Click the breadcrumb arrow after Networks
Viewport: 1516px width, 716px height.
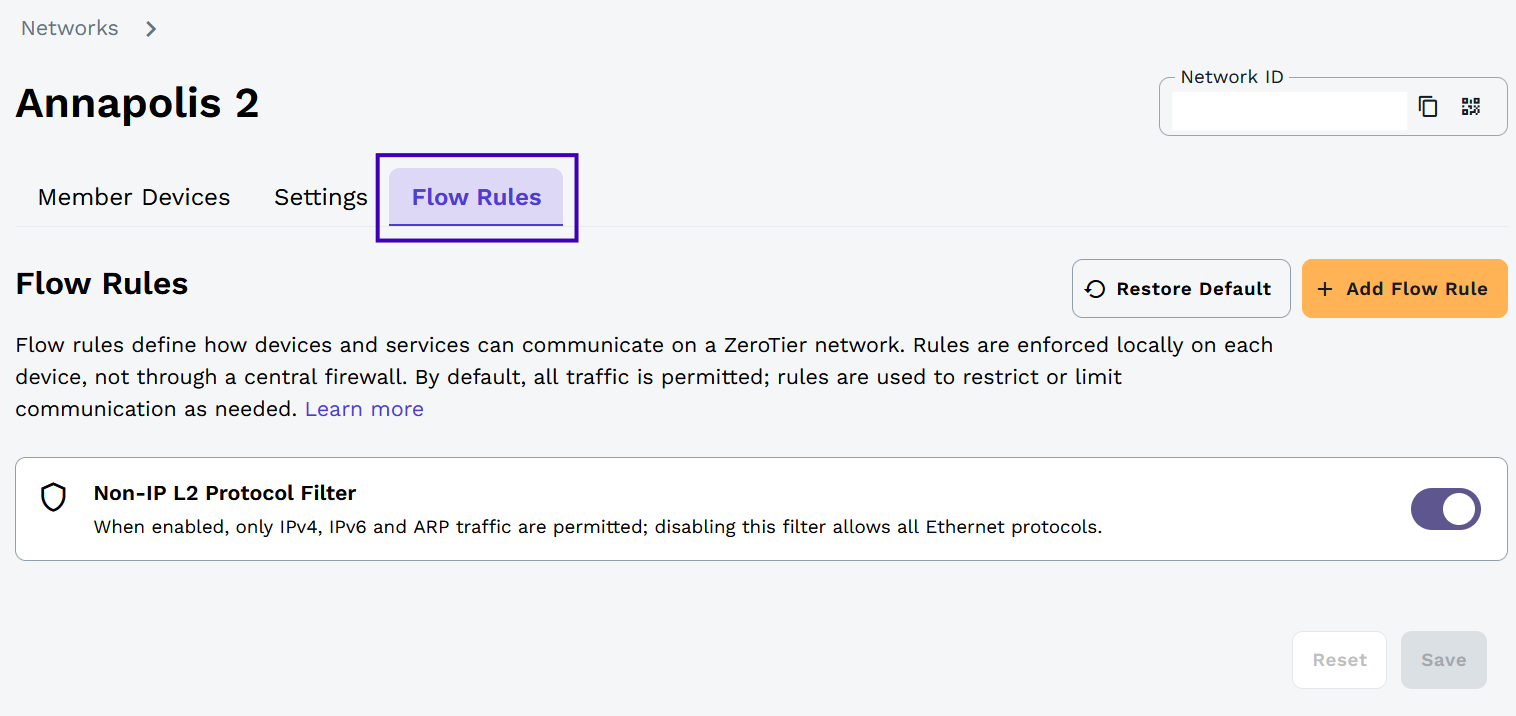tap(150, 28)
